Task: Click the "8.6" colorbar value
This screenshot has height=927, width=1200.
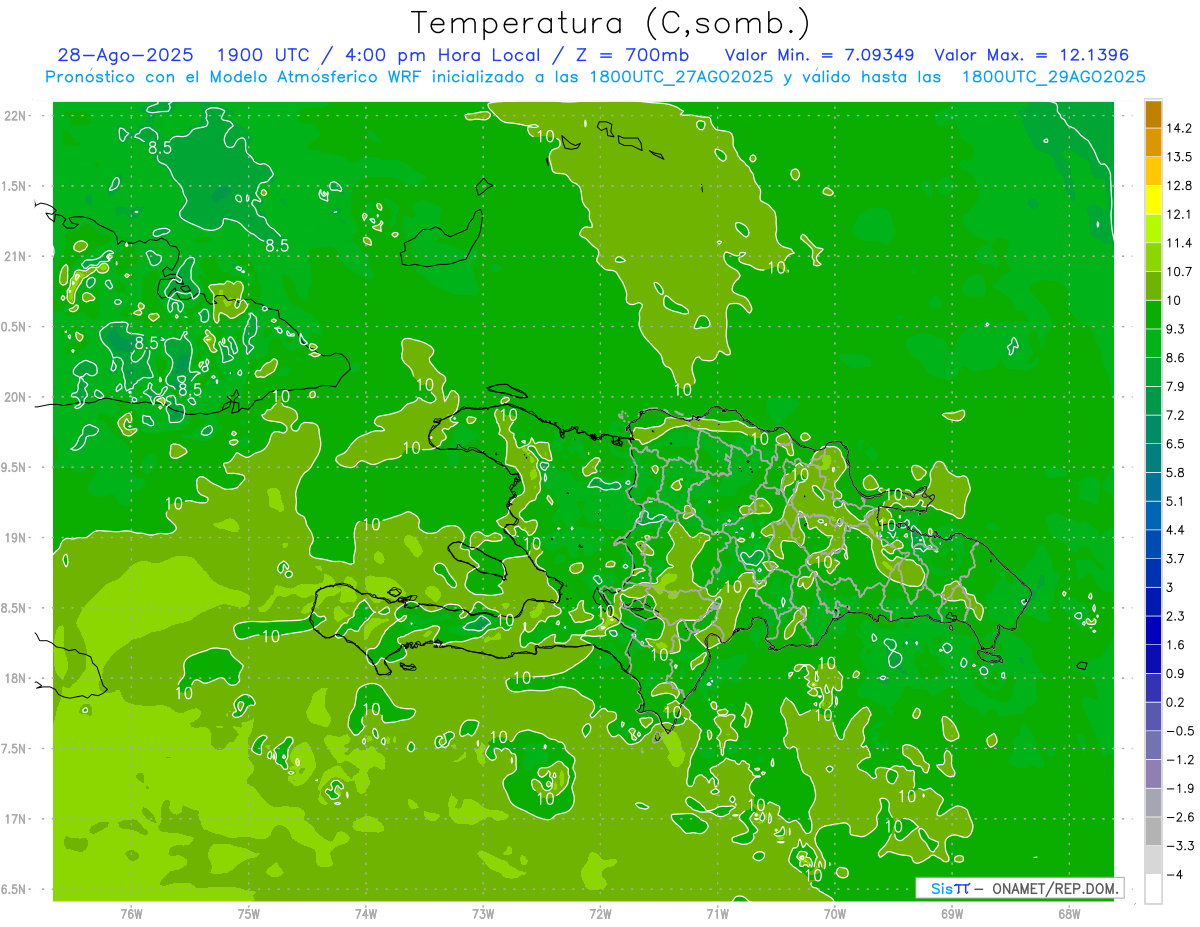Action: 1176,358
